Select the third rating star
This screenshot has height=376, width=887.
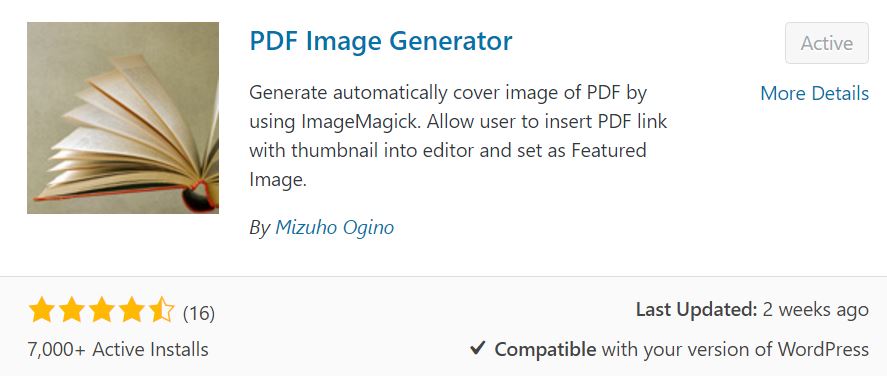102,310
